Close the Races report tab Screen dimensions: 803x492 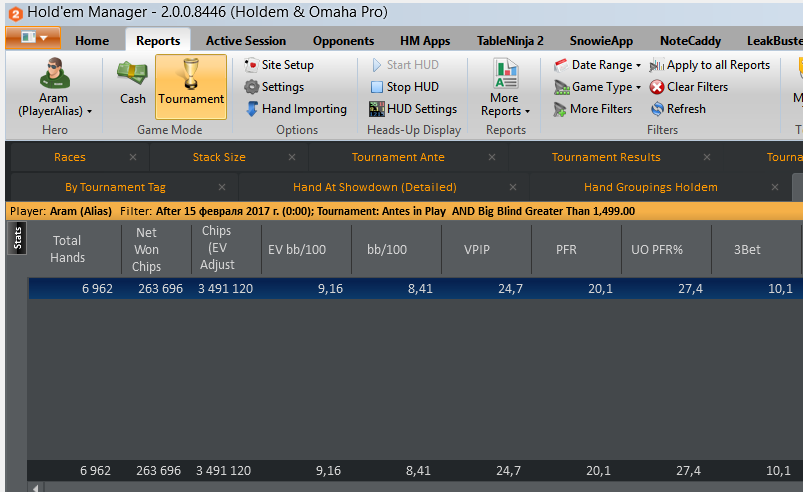133,157
